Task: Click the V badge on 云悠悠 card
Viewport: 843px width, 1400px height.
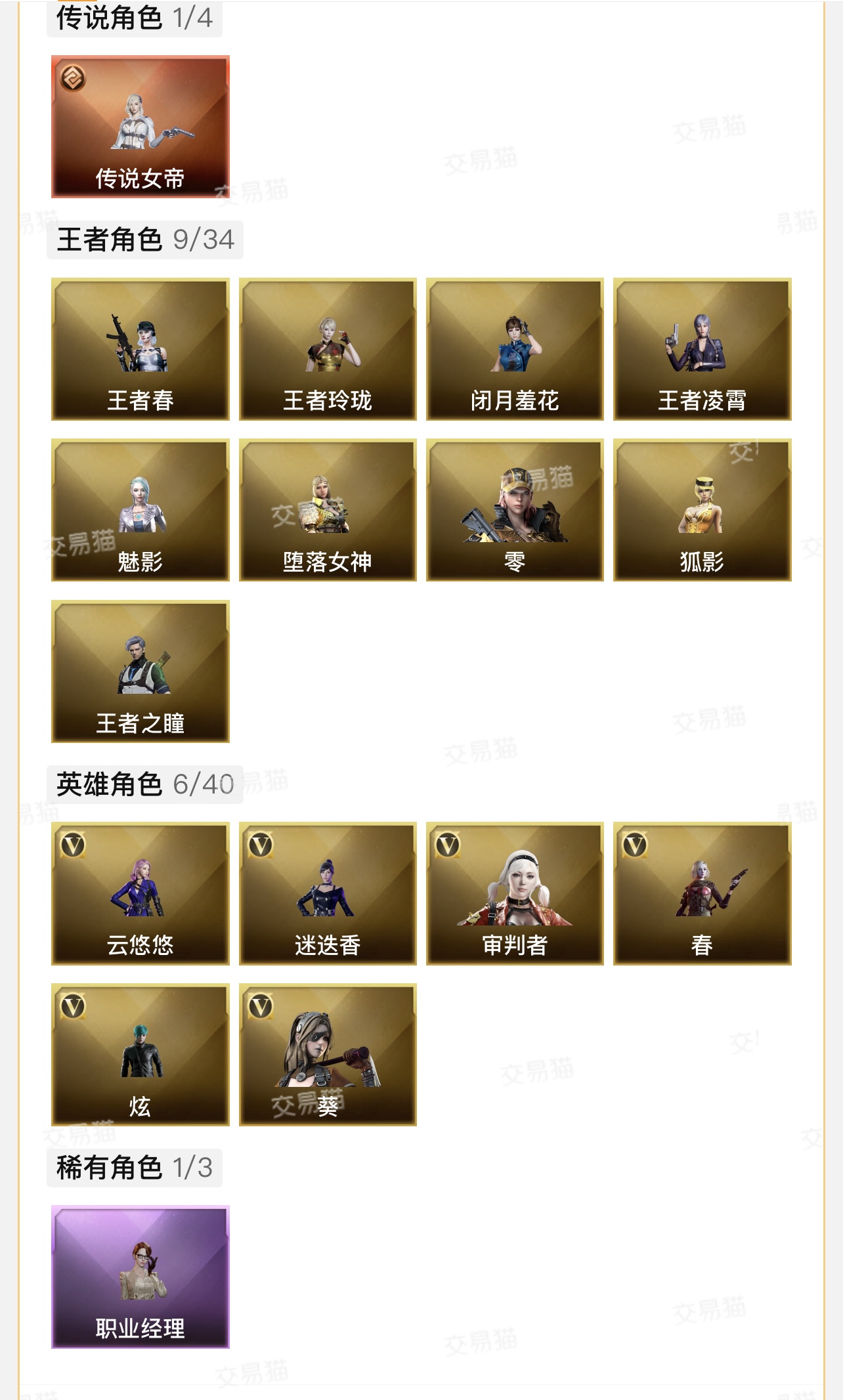Action: point(73,845)
